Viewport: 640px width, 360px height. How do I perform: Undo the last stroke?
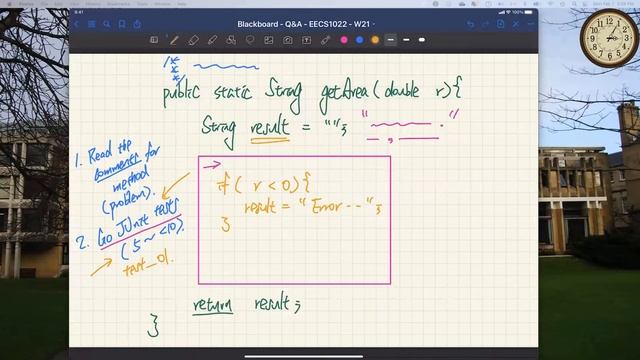(471, 24)
